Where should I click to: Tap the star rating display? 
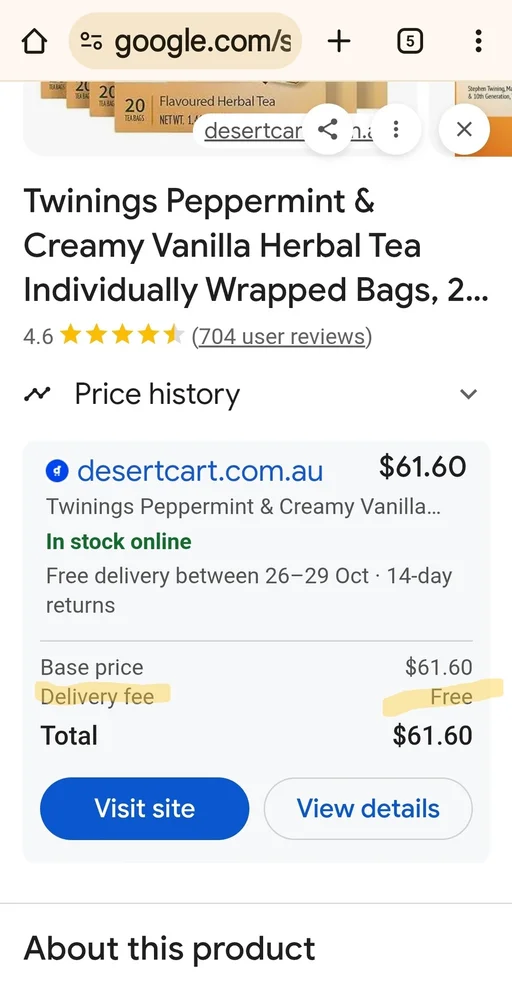[121, 335]
